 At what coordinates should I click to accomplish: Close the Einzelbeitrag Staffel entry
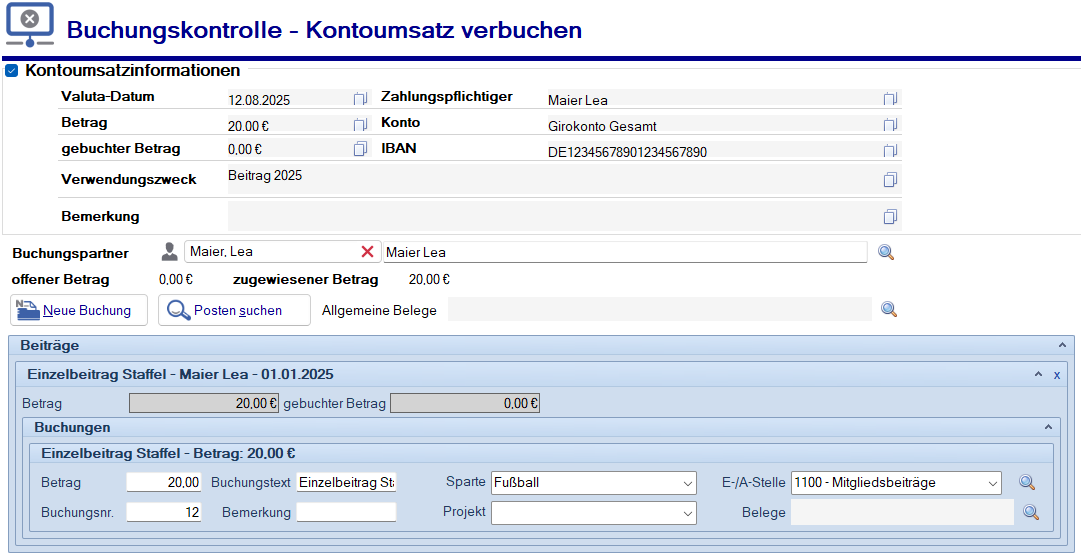pos(1057,374)
